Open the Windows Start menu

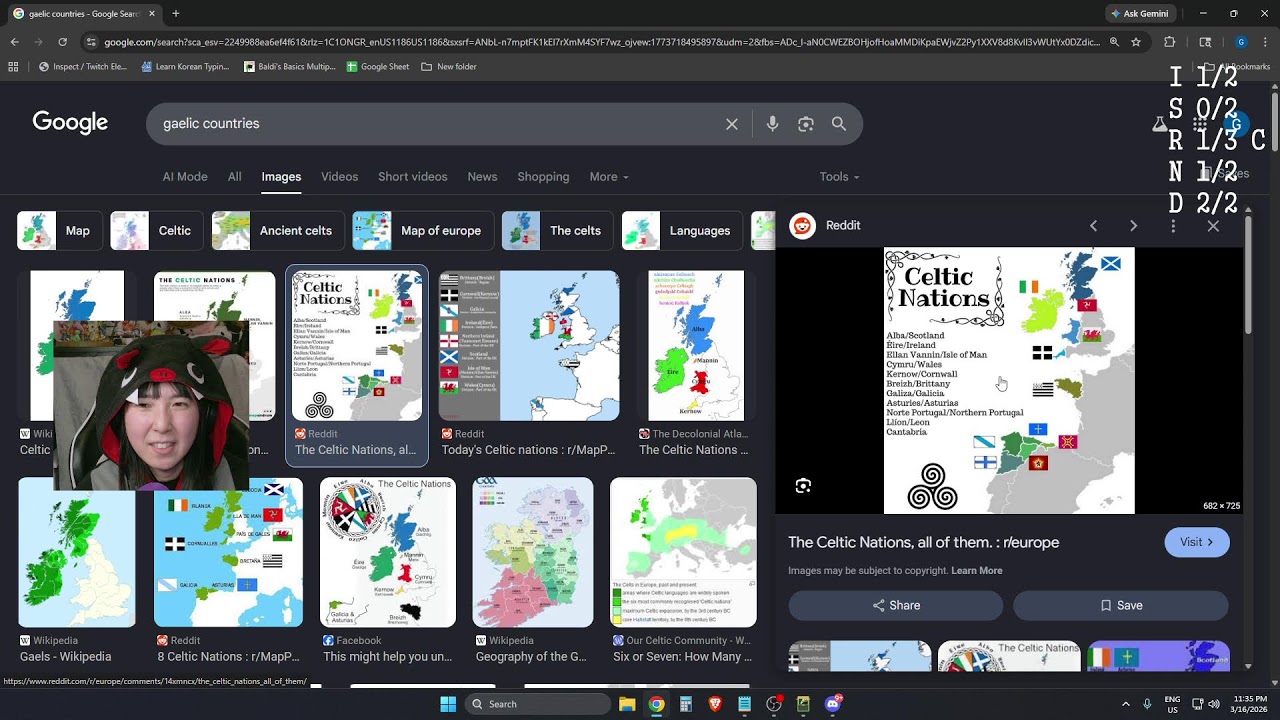coord(448,704)
